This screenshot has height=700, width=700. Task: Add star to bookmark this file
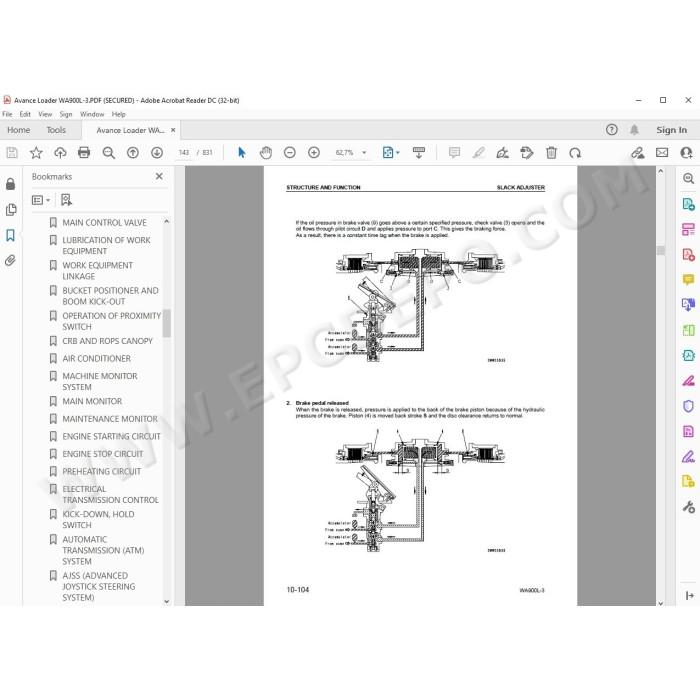(36, 153)
